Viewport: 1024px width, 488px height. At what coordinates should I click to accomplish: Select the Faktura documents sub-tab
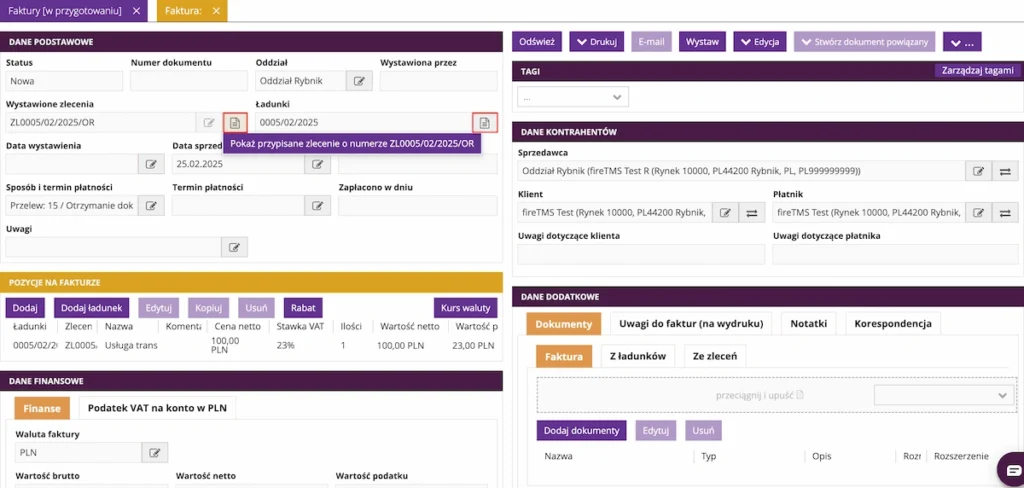point(564,356)
